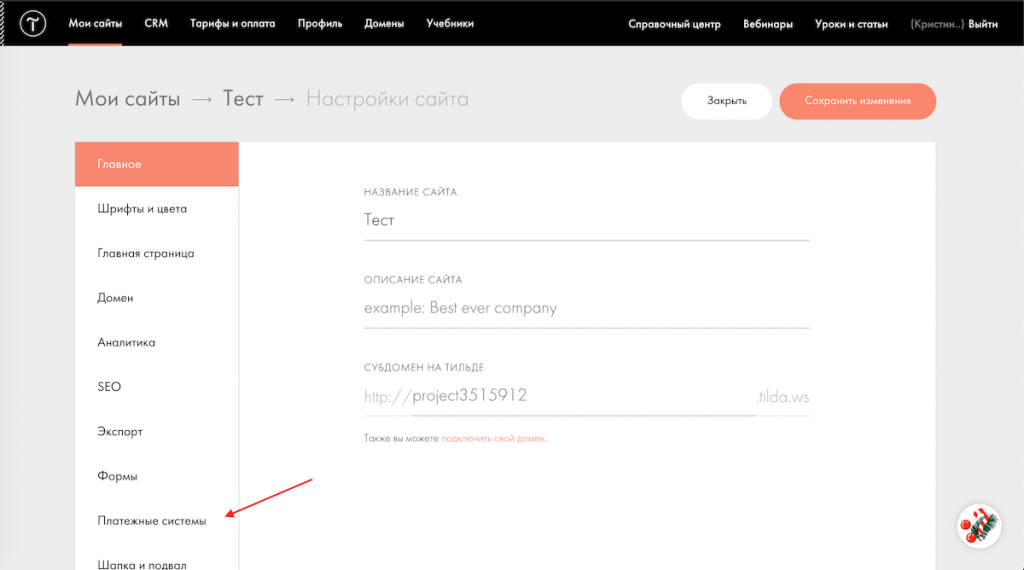Screen dimensions: 1024x570
Task: Focus the Описание сайта text field
Action: [x=586, y=308]
